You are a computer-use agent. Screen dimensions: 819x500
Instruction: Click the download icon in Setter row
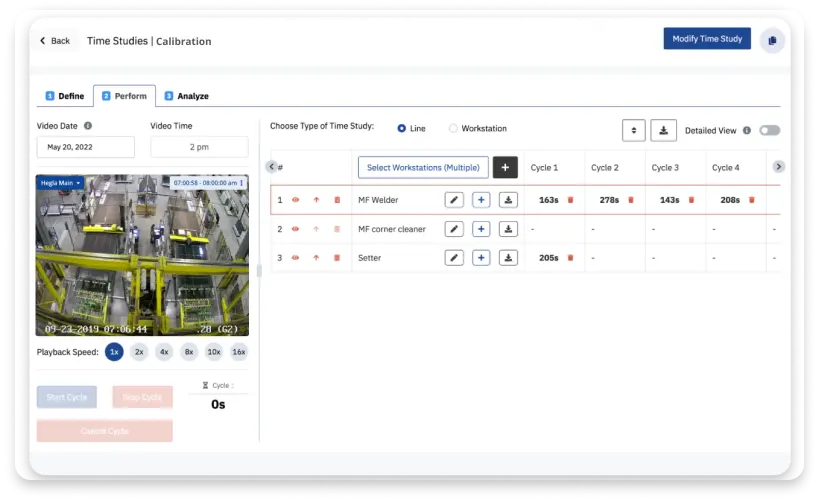click(508, 258)
